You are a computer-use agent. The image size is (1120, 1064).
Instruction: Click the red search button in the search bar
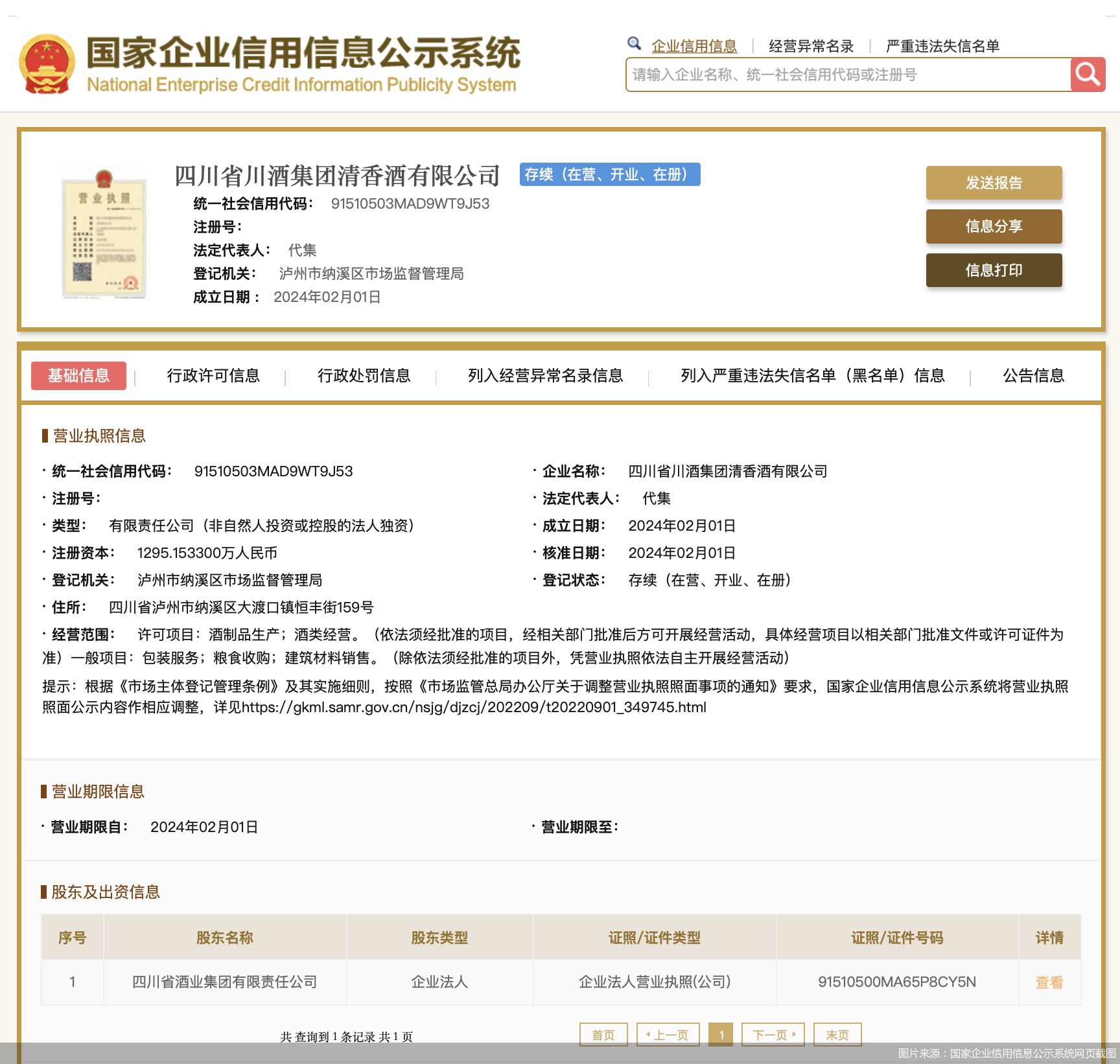pyautogui.click(x=1088, y=75)
